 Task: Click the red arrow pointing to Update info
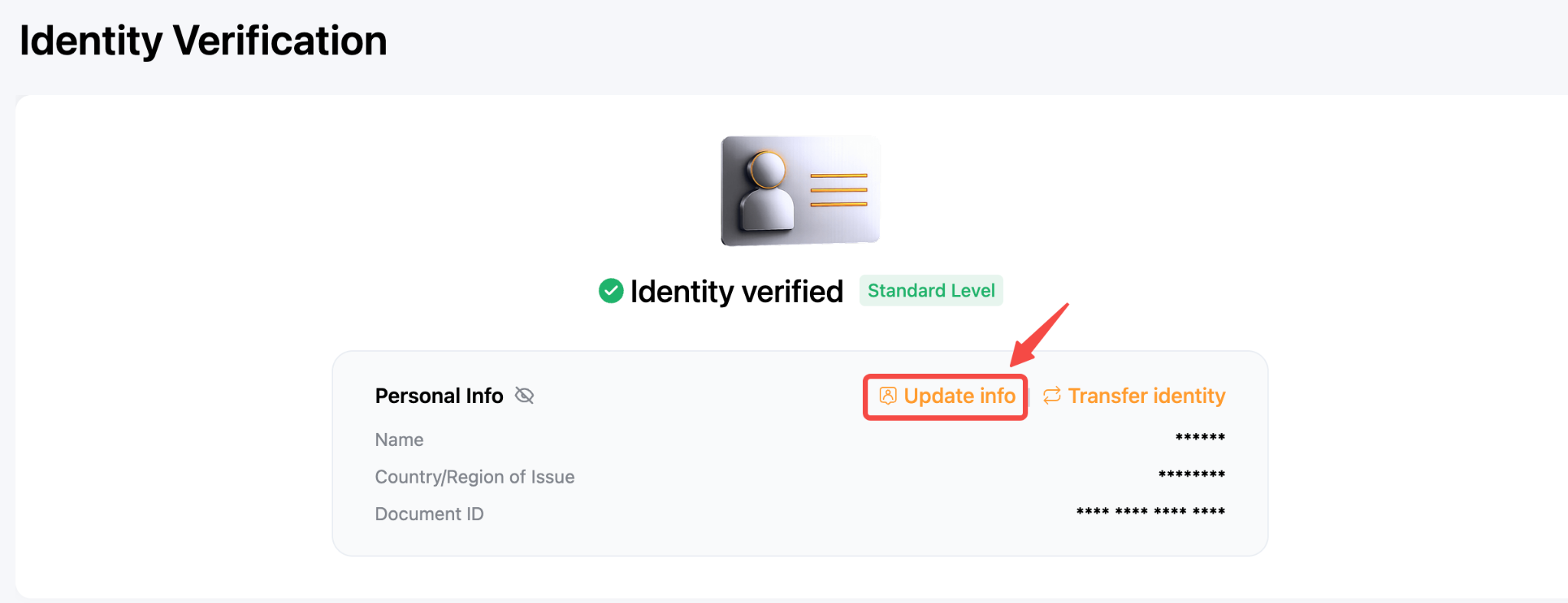[x=1039, y=335]
